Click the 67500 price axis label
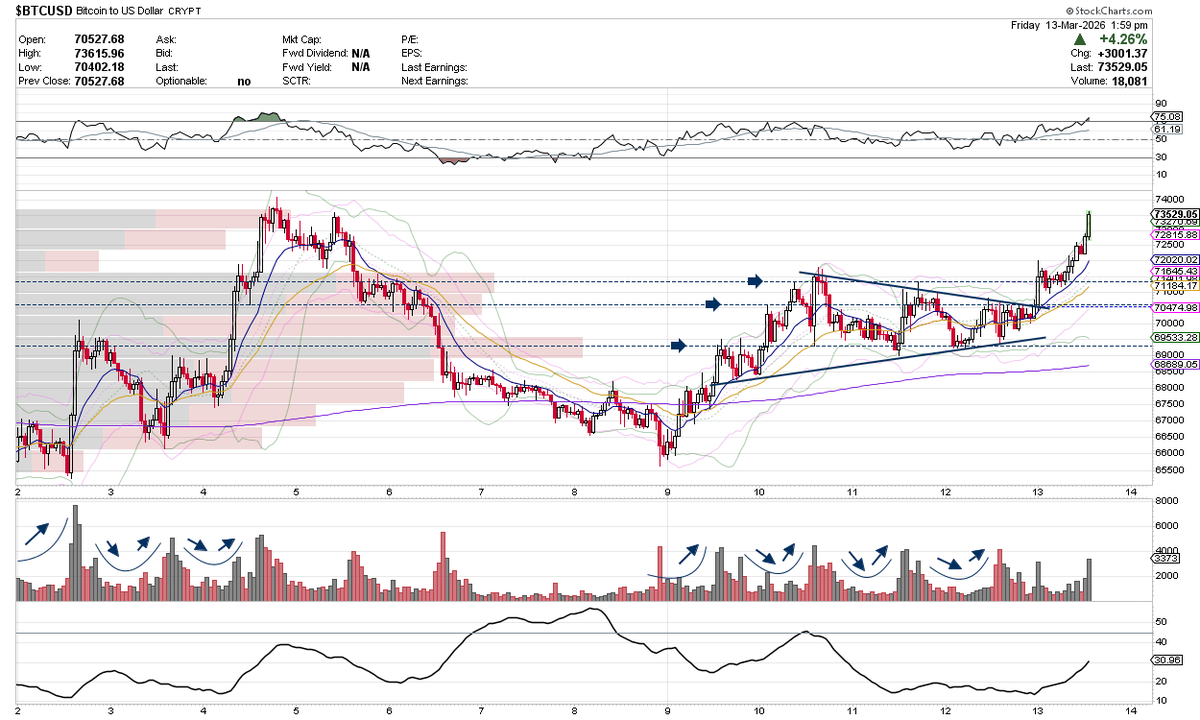The height and width of the screenshot is (720, 1200). tap(1168, 403)
